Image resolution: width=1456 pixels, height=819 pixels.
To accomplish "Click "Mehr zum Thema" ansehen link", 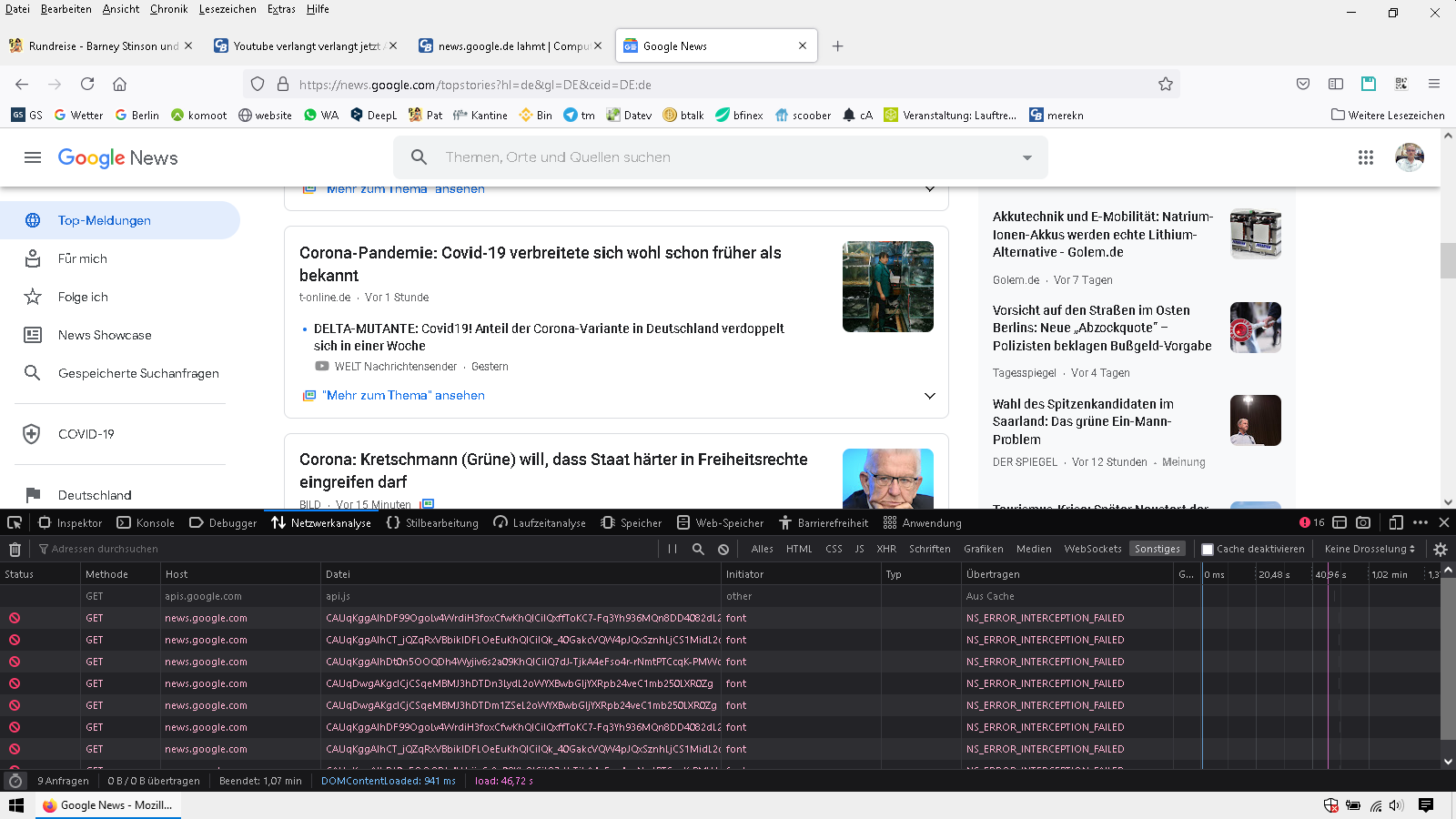I will (x=403, y=396).
